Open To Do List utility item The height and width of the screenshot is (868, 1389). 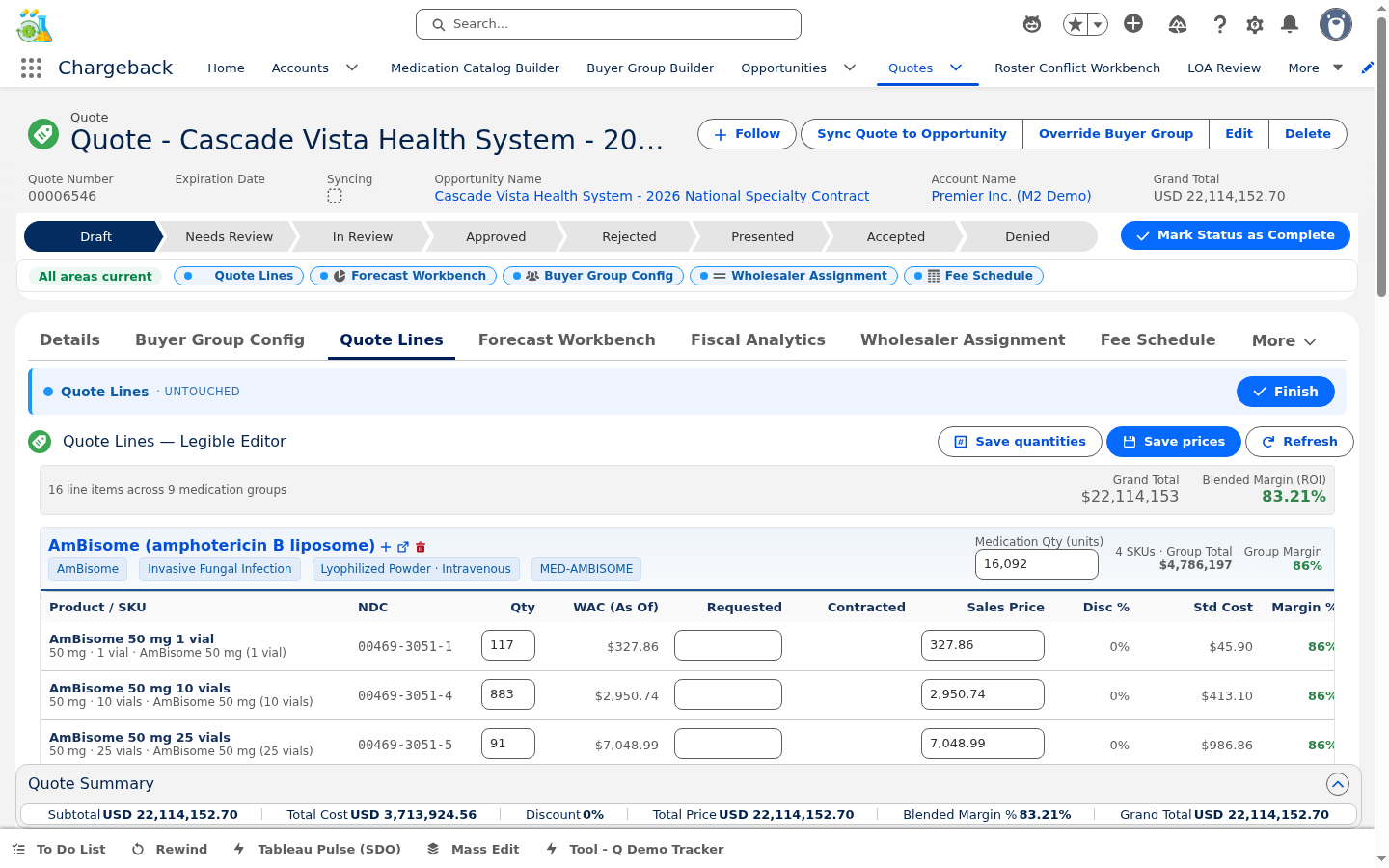60,849
